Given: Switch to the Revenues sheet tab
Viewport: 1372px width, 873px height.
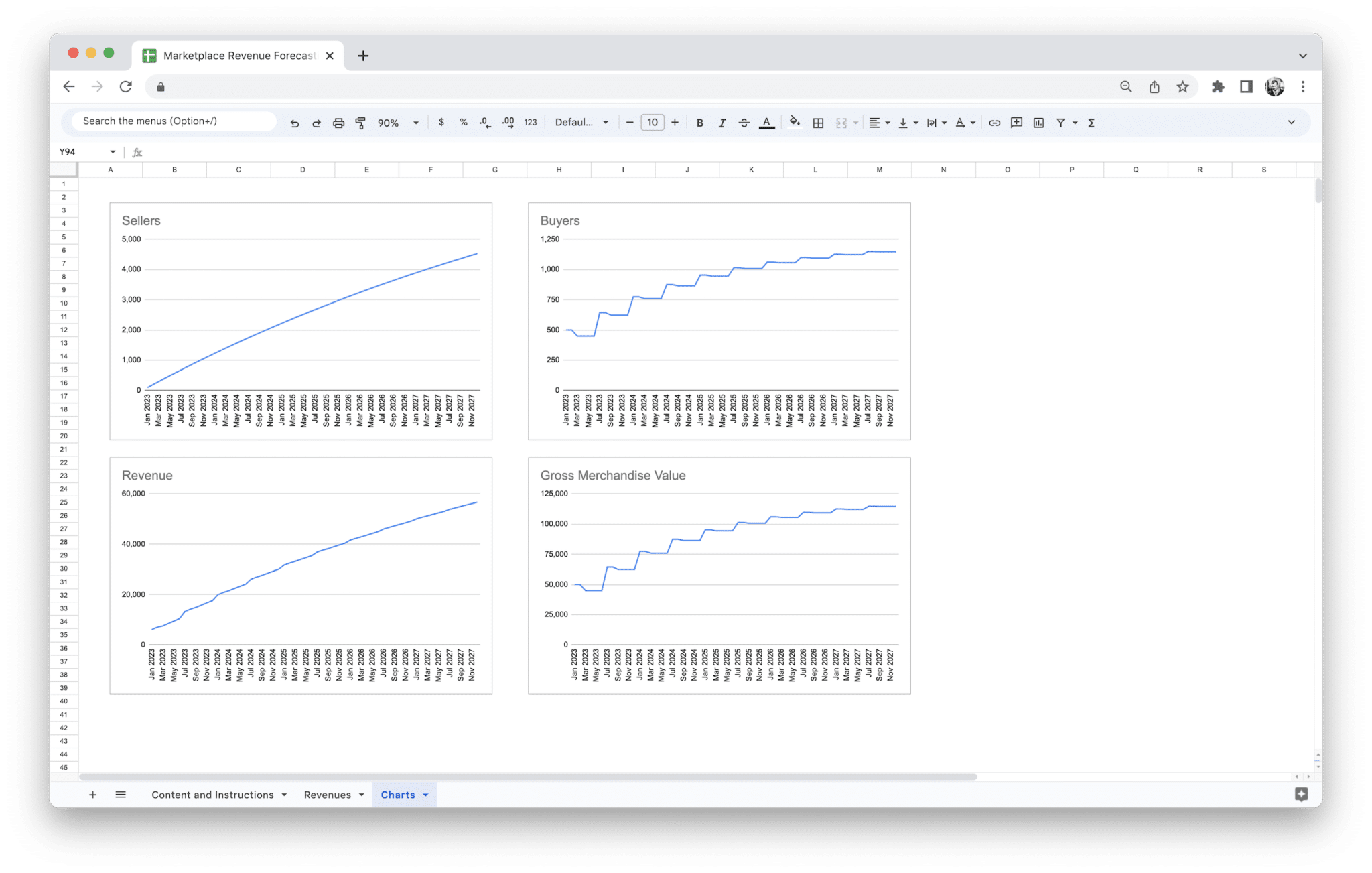Looking at the screenshot, I should 328,795.
